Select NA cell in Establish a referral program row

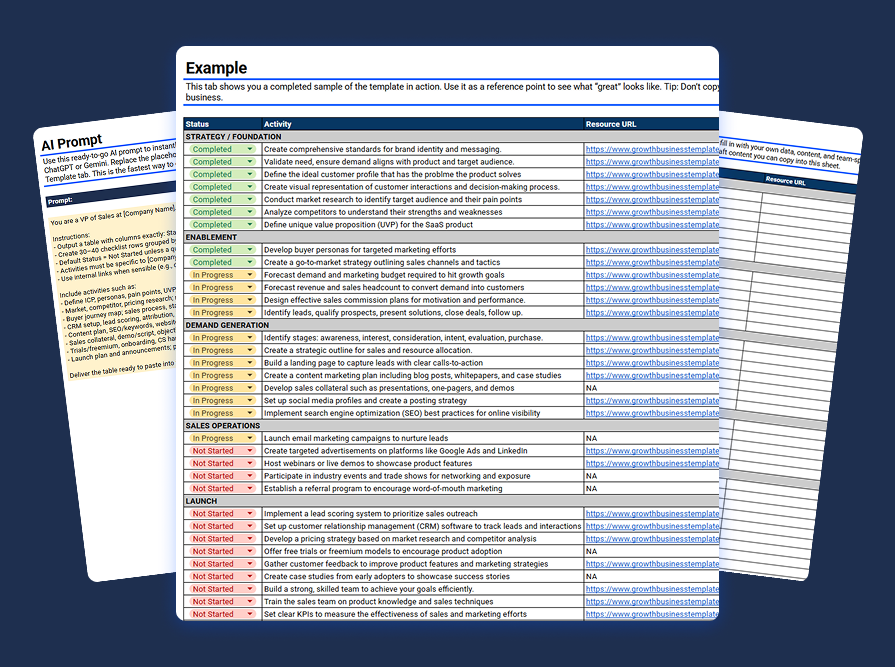click(651, 488)
